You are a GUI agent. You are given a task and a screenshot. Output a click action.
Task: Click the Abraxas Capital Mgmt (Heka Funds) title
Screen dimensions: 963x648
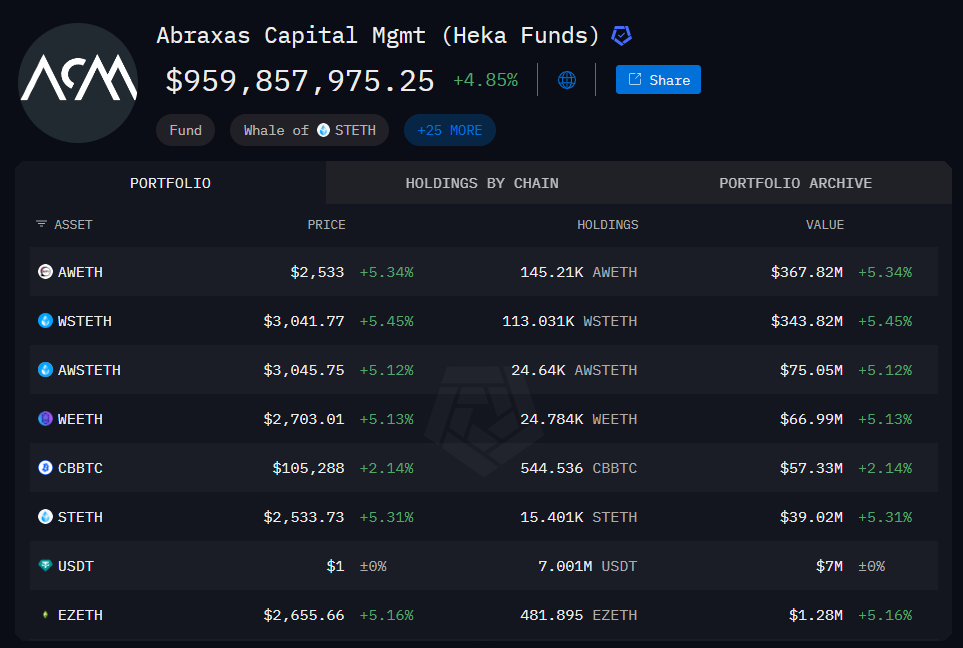click(378, 36)
